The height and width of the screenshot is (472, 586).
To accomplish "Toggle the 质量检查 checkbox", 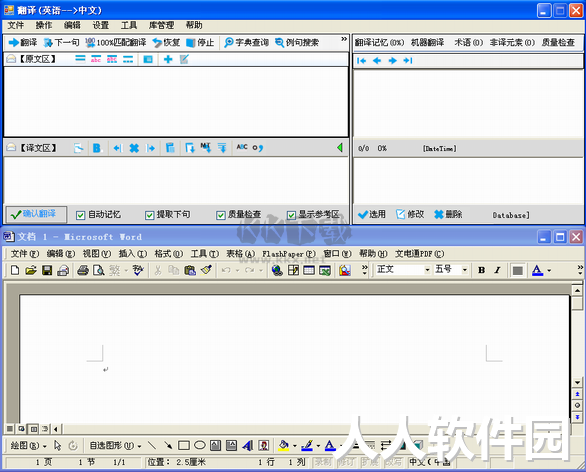I will click(220, 215).
